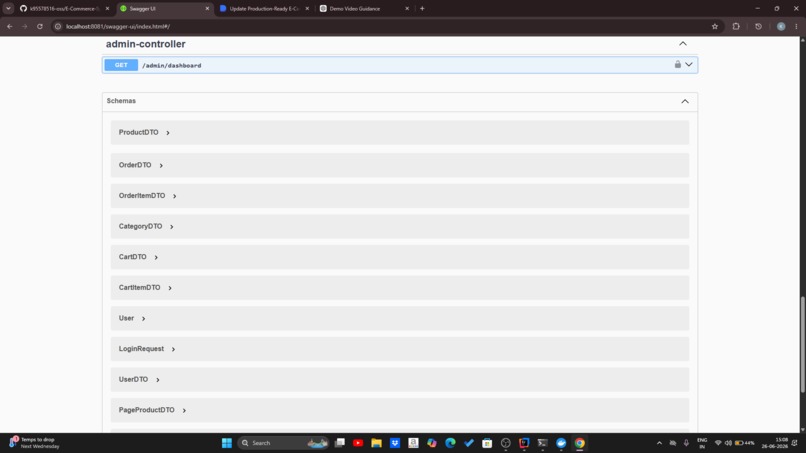Expand the PageProductDTO schema
The width and height of the screenshot is (806, 453).
[x=184, y=410]
